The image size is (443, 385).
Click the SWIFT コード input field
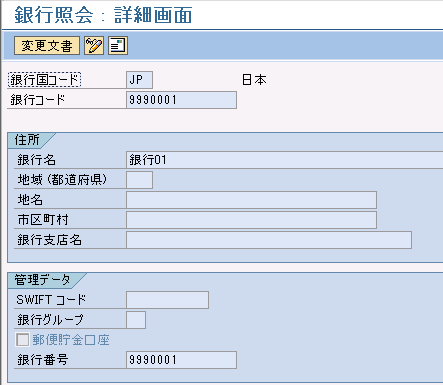coord(167,300)
